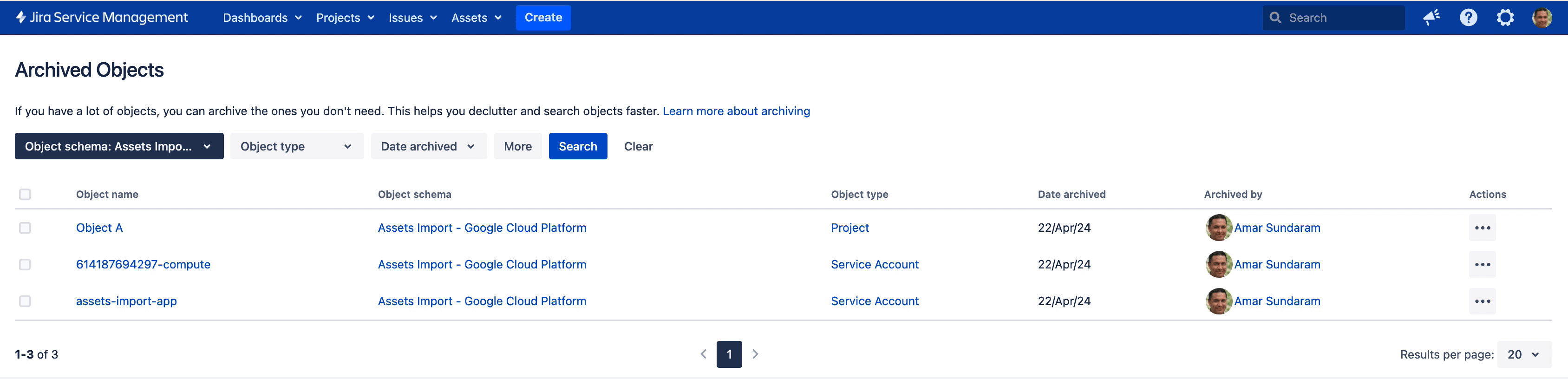Screen dimensions: 1568x379
Task: Click the 22/Apr/24 date for Object A
Action: [1064, 228]
